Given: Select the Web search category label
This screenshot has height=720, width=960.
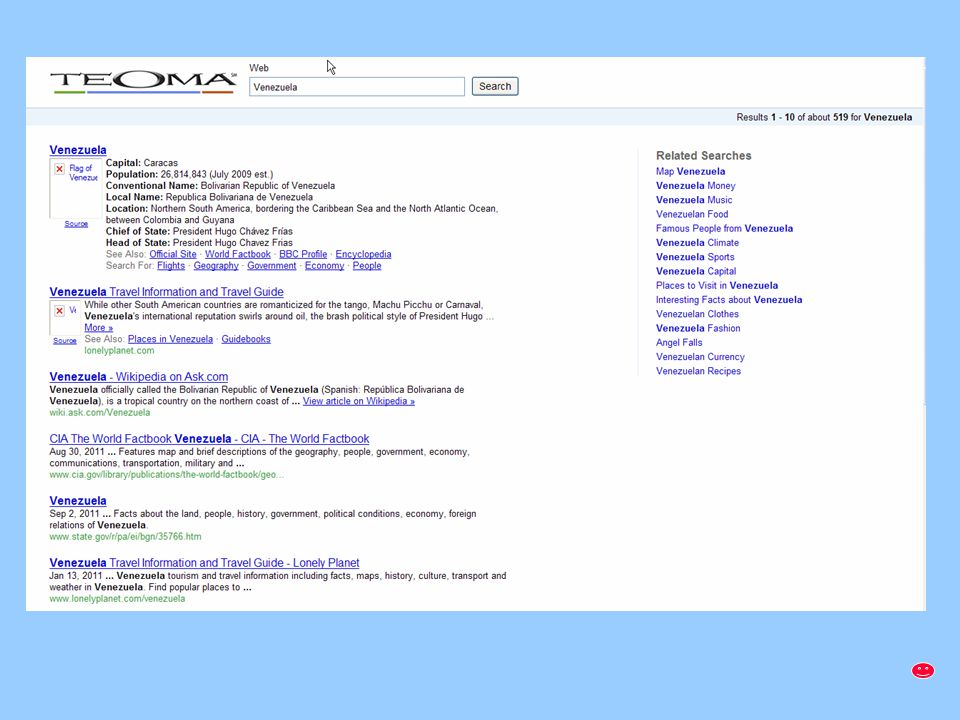Looking at the screenshot, I should [x=259, y=68].
